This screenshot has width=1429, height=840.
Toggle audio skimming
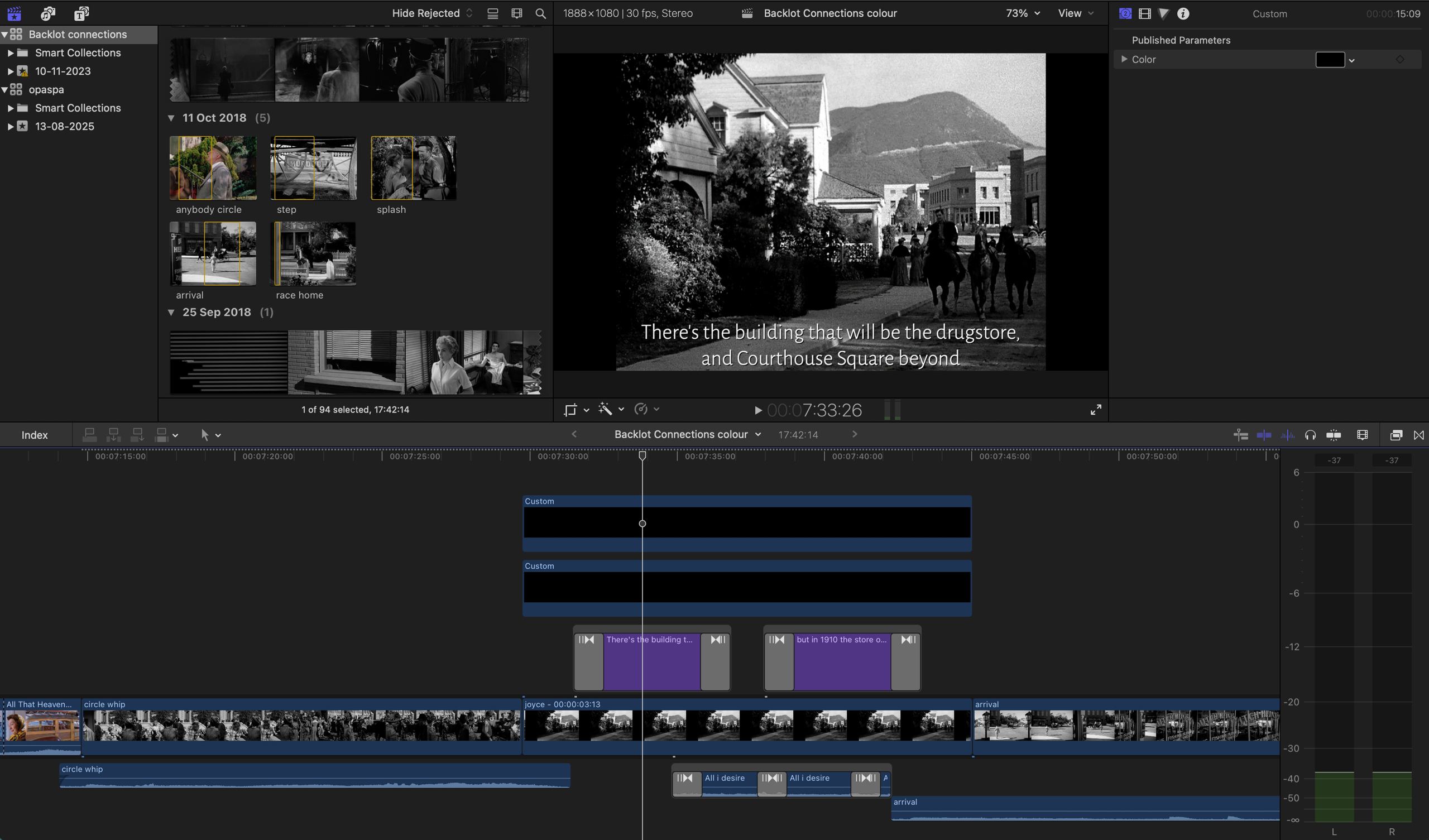1287,435
